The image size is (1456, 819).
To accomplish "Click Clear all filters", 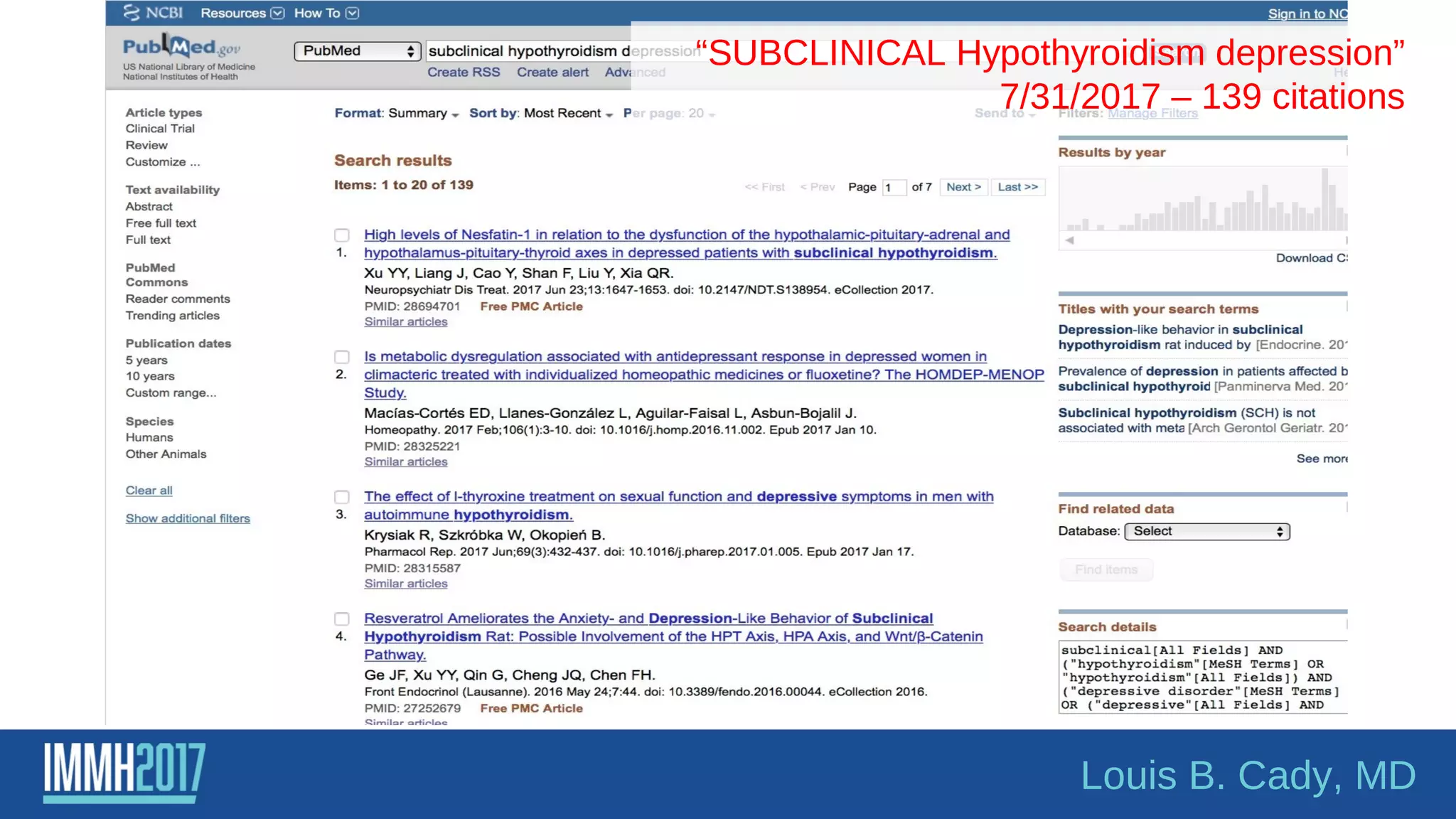I will pos(149,491).
